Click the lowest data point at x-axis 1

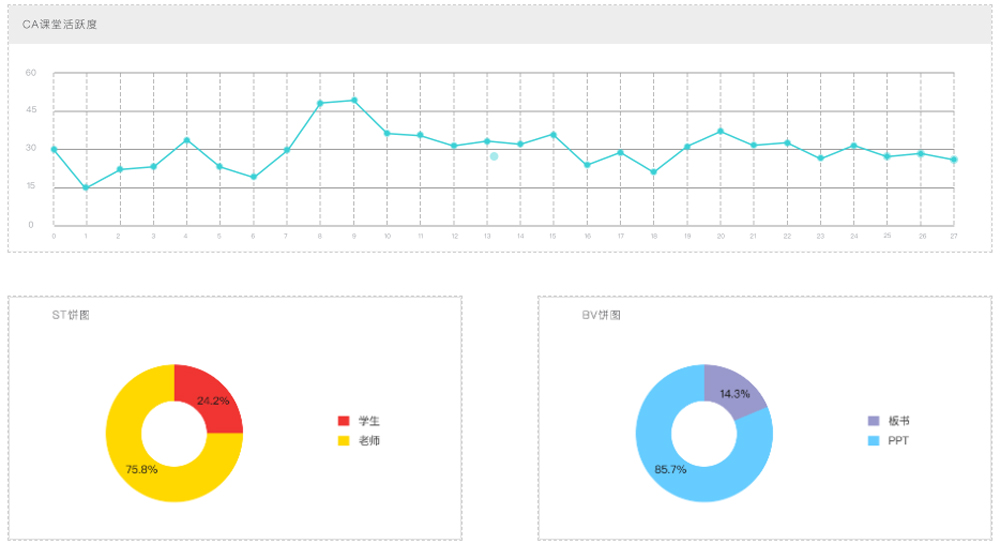pyautogui.click(x=86, y=188)
